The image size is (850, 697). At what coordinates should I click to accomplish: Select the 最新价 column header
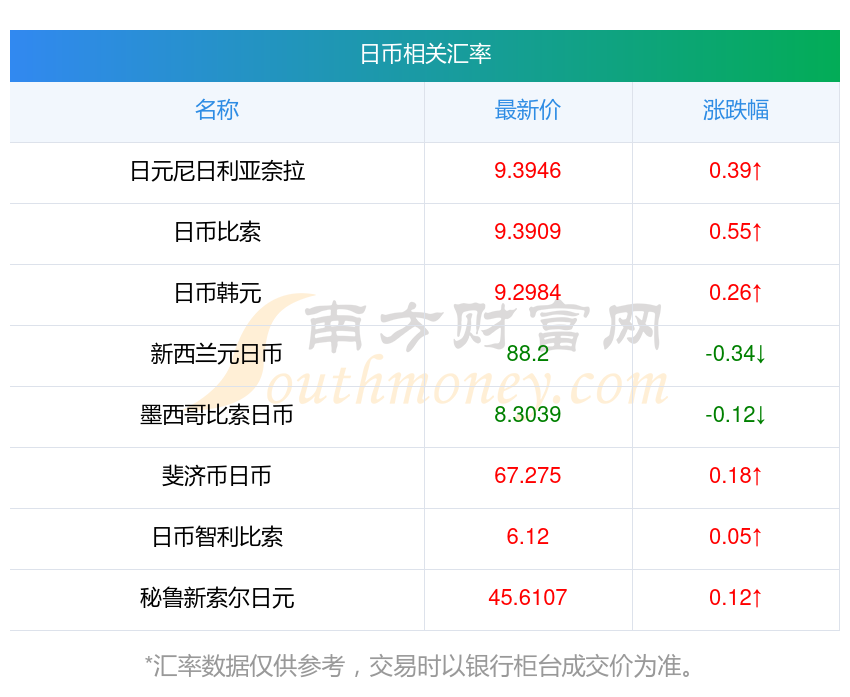point(528,110)
